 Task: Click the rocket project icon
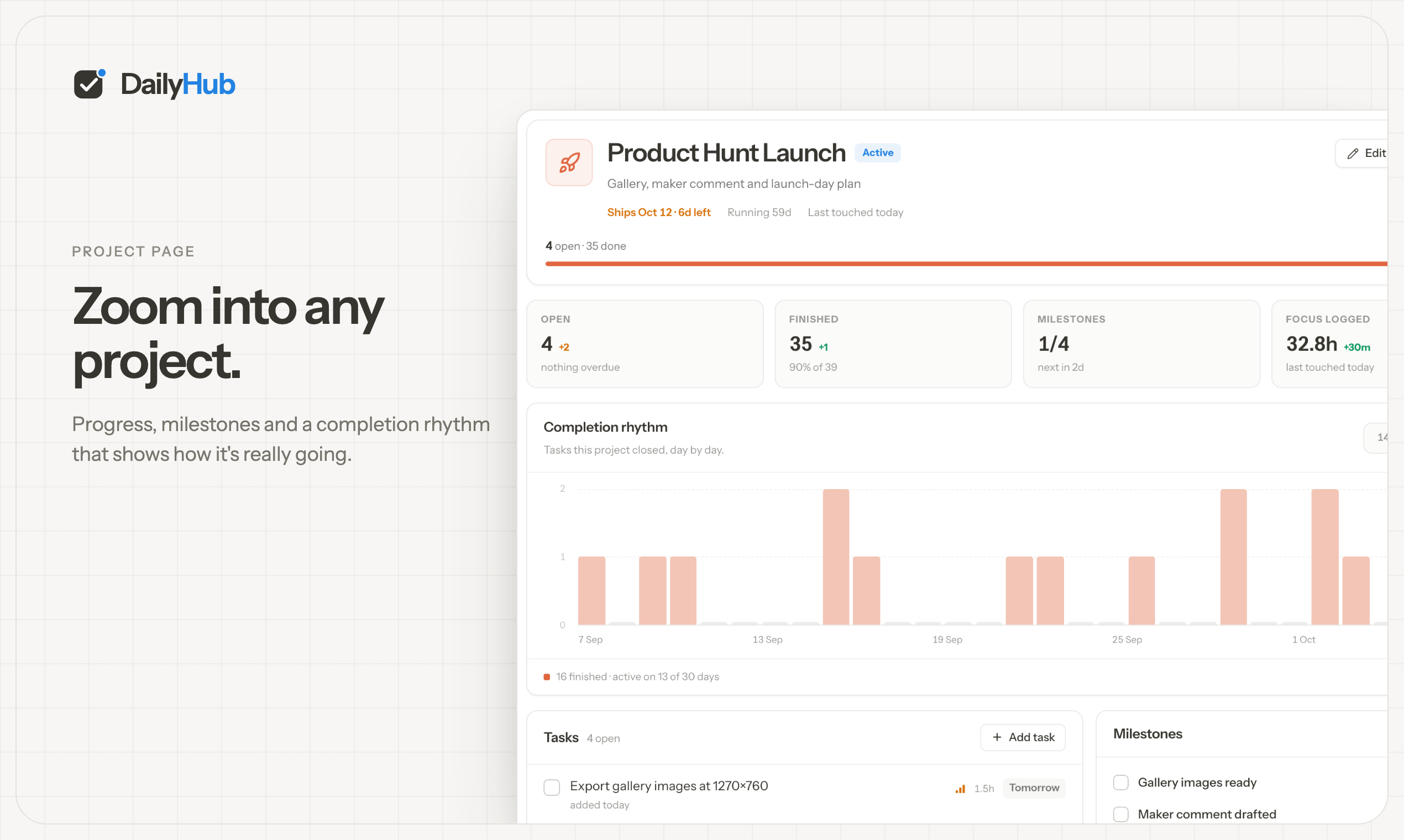569,162
